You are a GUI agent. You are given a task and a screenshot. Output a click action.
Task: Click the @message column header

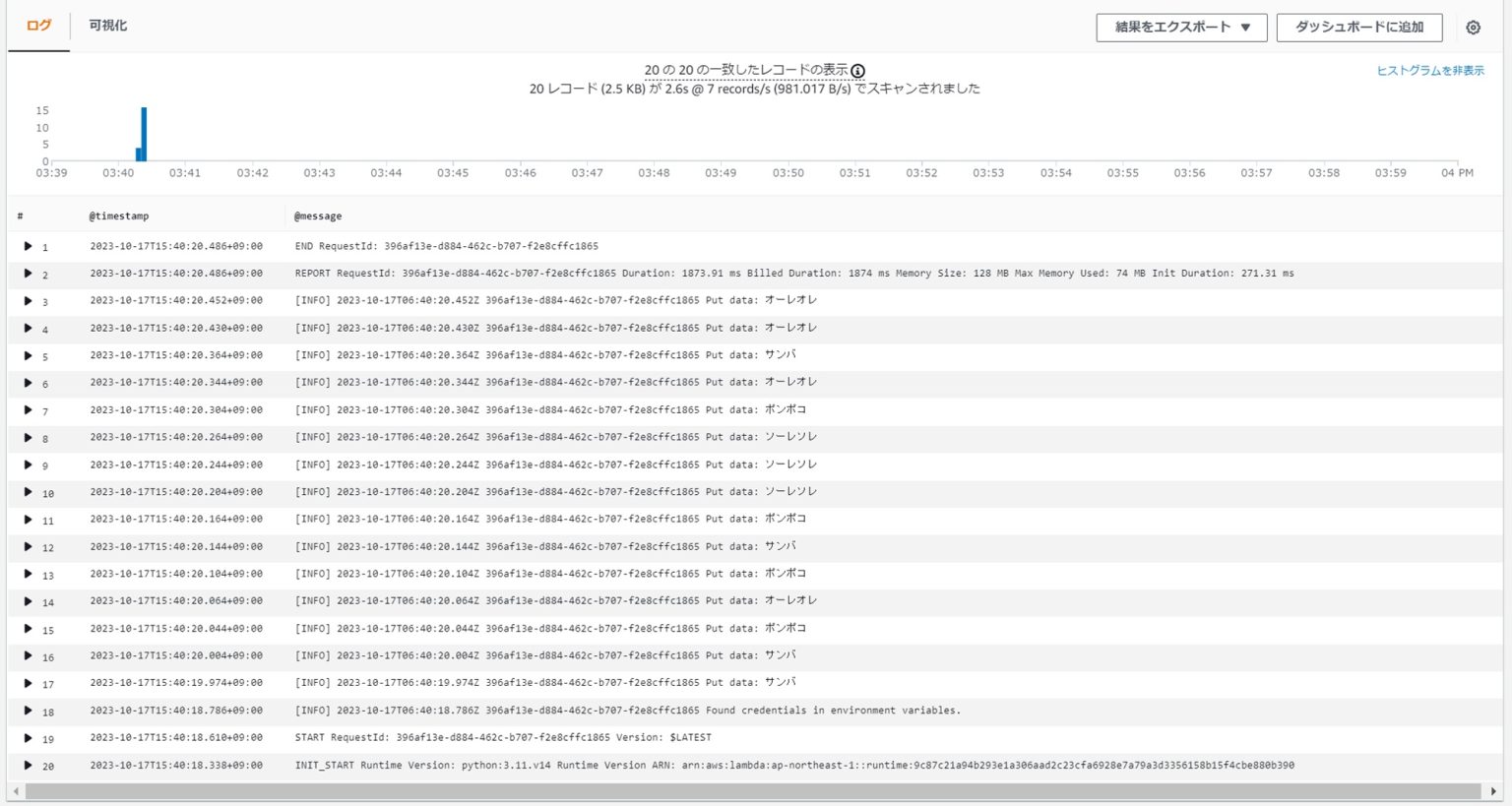click(x=318, y=216)
